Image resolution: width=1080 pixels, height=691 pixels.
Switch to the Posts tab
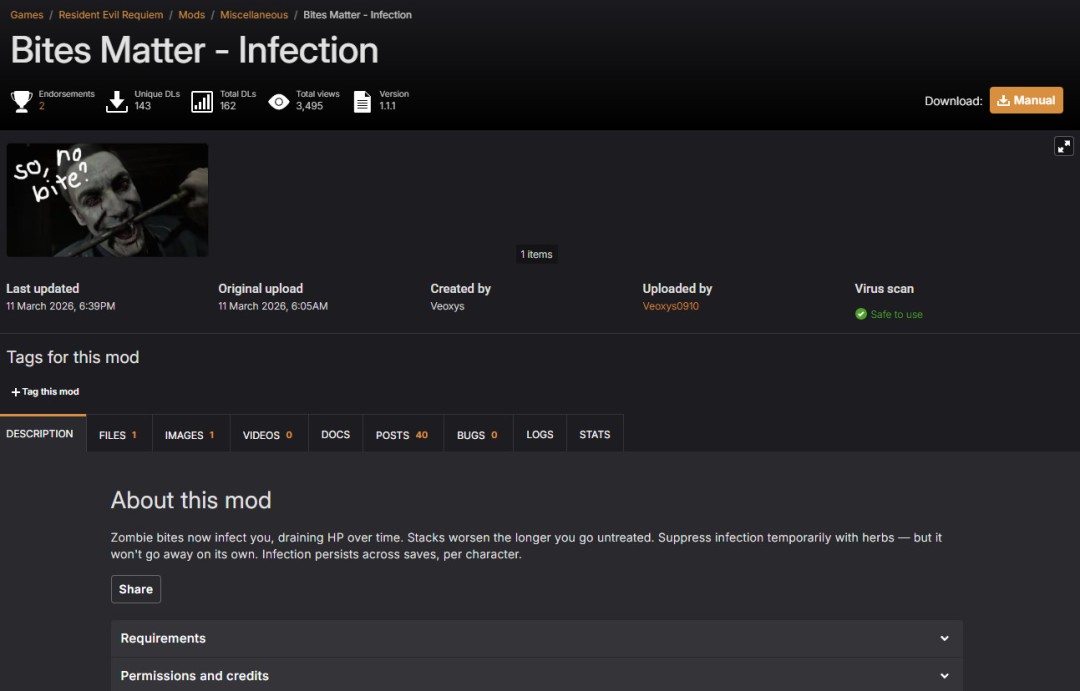click(401, 435)
